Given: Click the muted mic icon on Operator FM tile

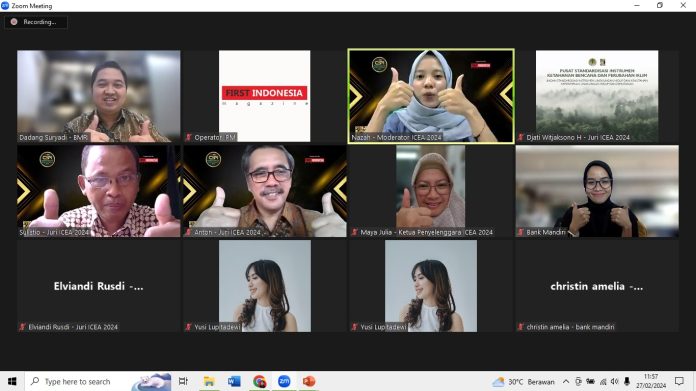Looking at the screenshot, I should [189, 137].
